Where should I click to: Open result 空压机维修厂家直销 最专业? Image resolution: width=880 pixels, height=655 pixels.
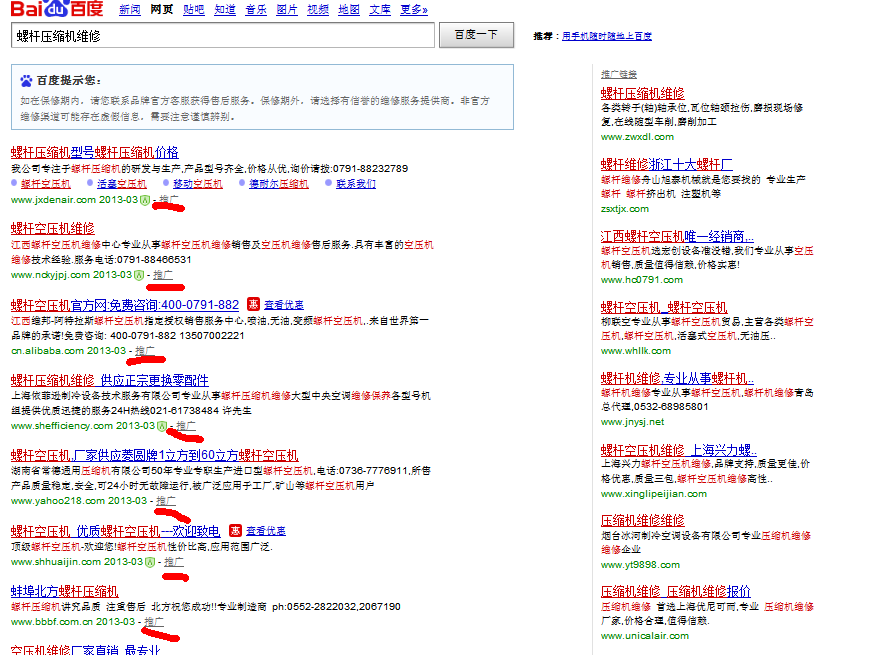pos(85,649)
